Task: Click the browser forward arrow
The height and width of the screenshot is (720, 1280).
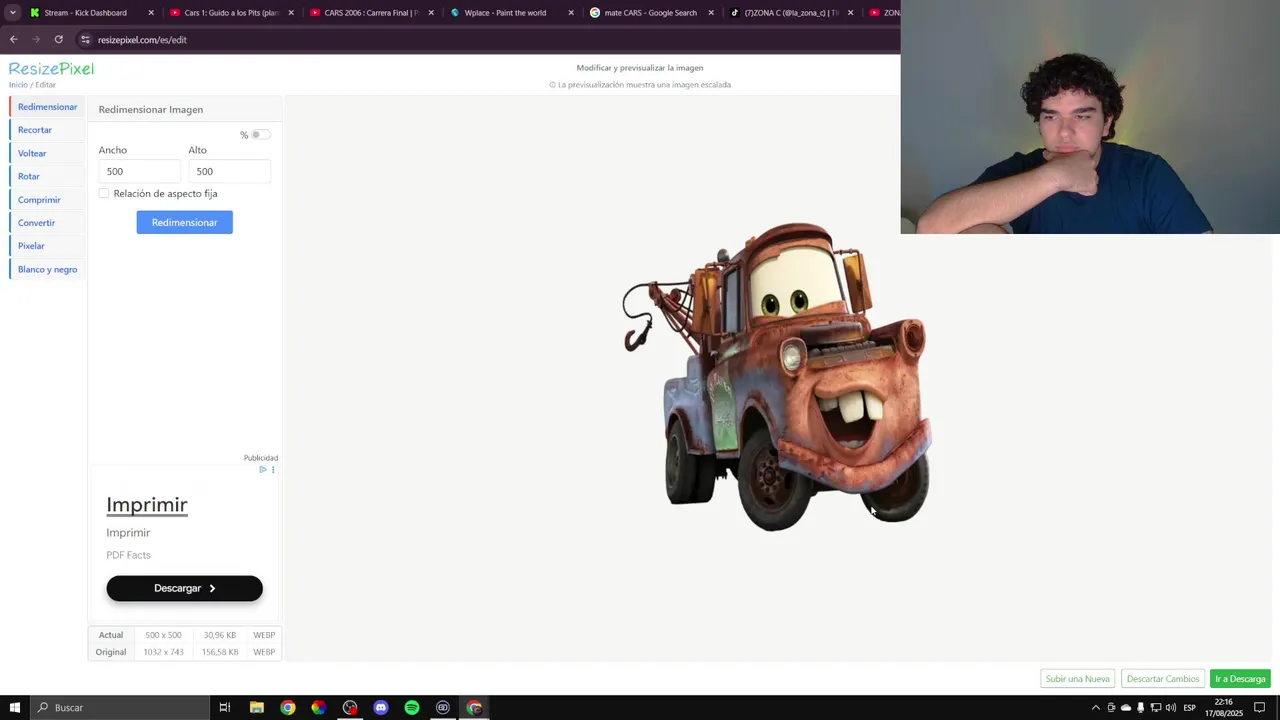Action: (x=36, y=39)
